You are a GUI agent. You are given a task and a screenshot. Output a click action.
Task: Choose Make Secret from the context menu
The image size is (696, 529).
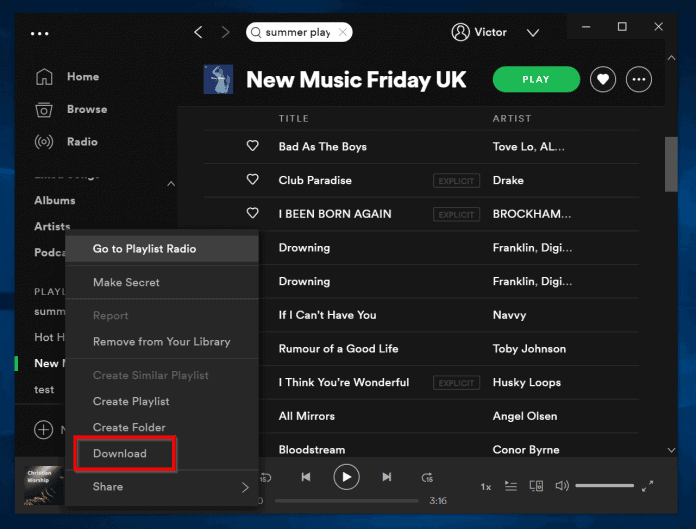(x=162, y=282)
